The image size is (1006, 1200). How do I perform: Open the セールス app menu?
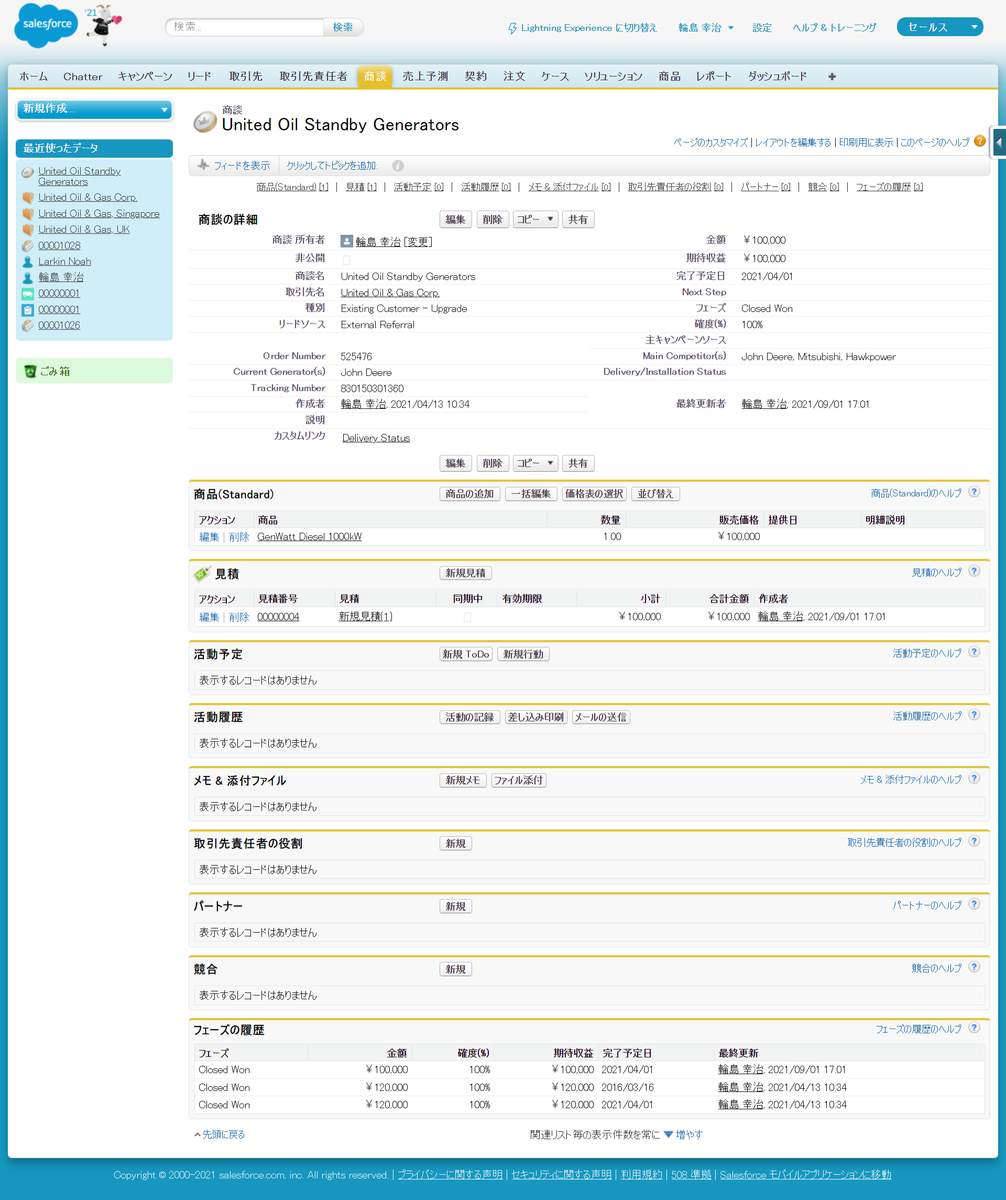[940, 27]
